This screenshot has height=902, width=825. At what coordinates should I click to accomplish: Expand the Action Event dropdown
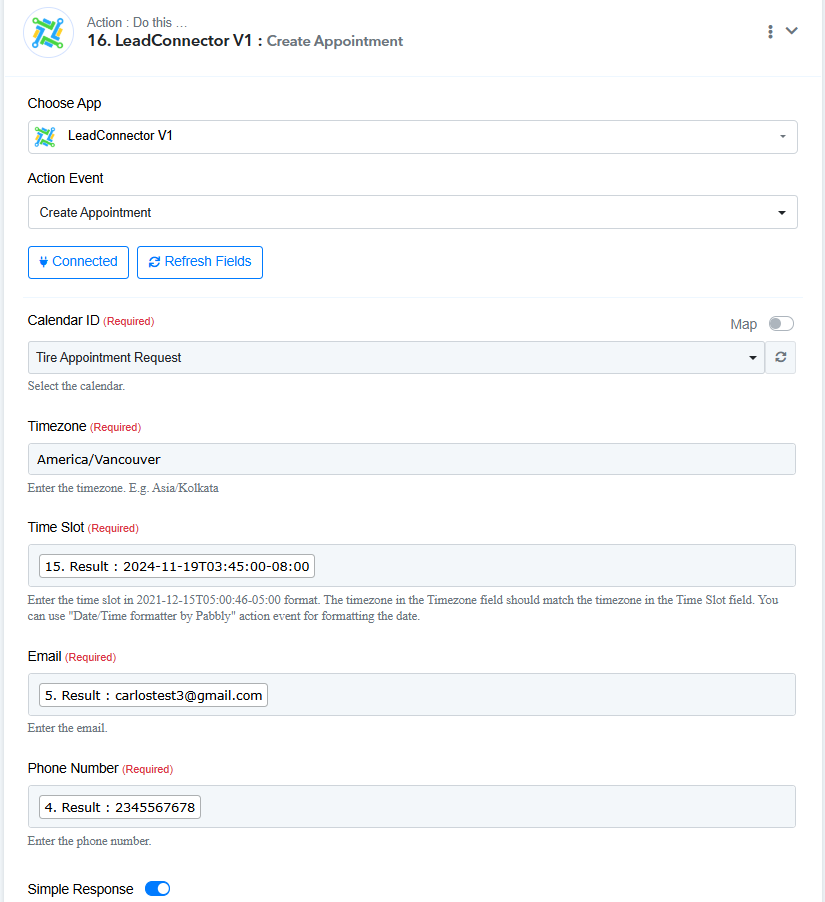tap(412, 212)
